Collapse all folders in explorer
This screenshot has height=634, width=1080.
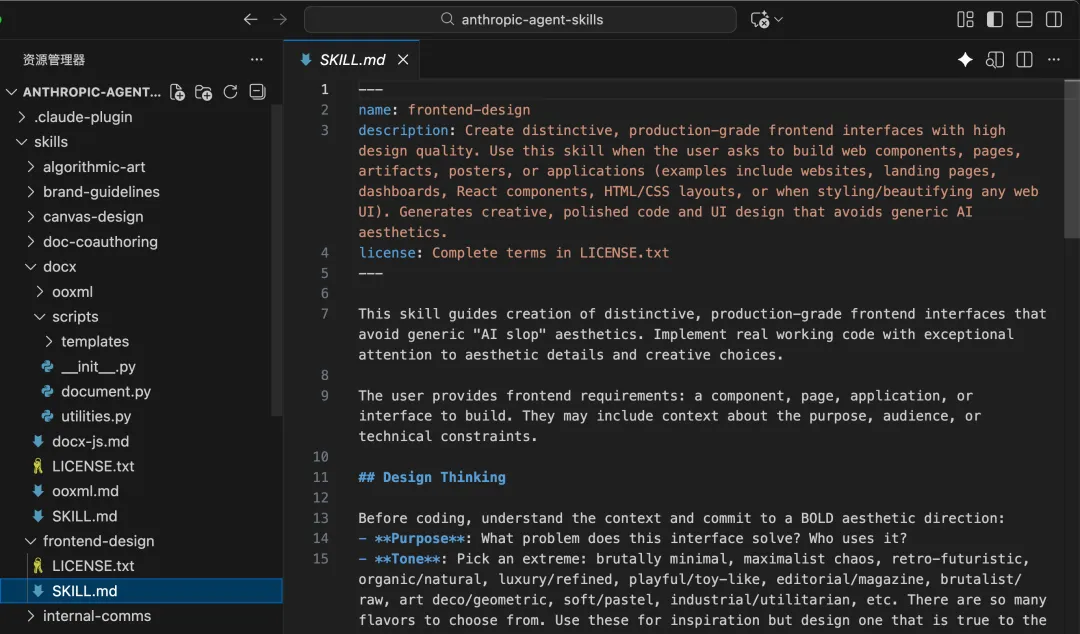(x=257, y=92)
